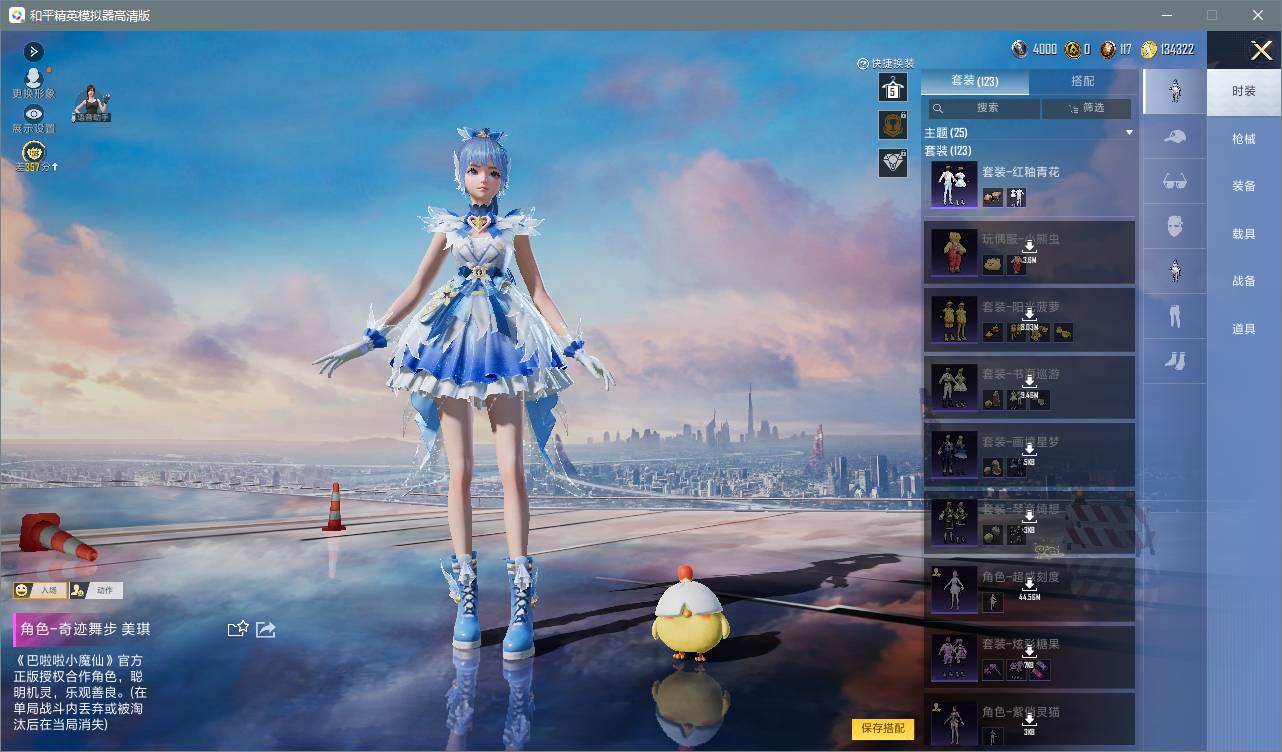Select the boots shoes category icon
The width and height of the screenshot is (1282, 752).
tap(1175, 362)
